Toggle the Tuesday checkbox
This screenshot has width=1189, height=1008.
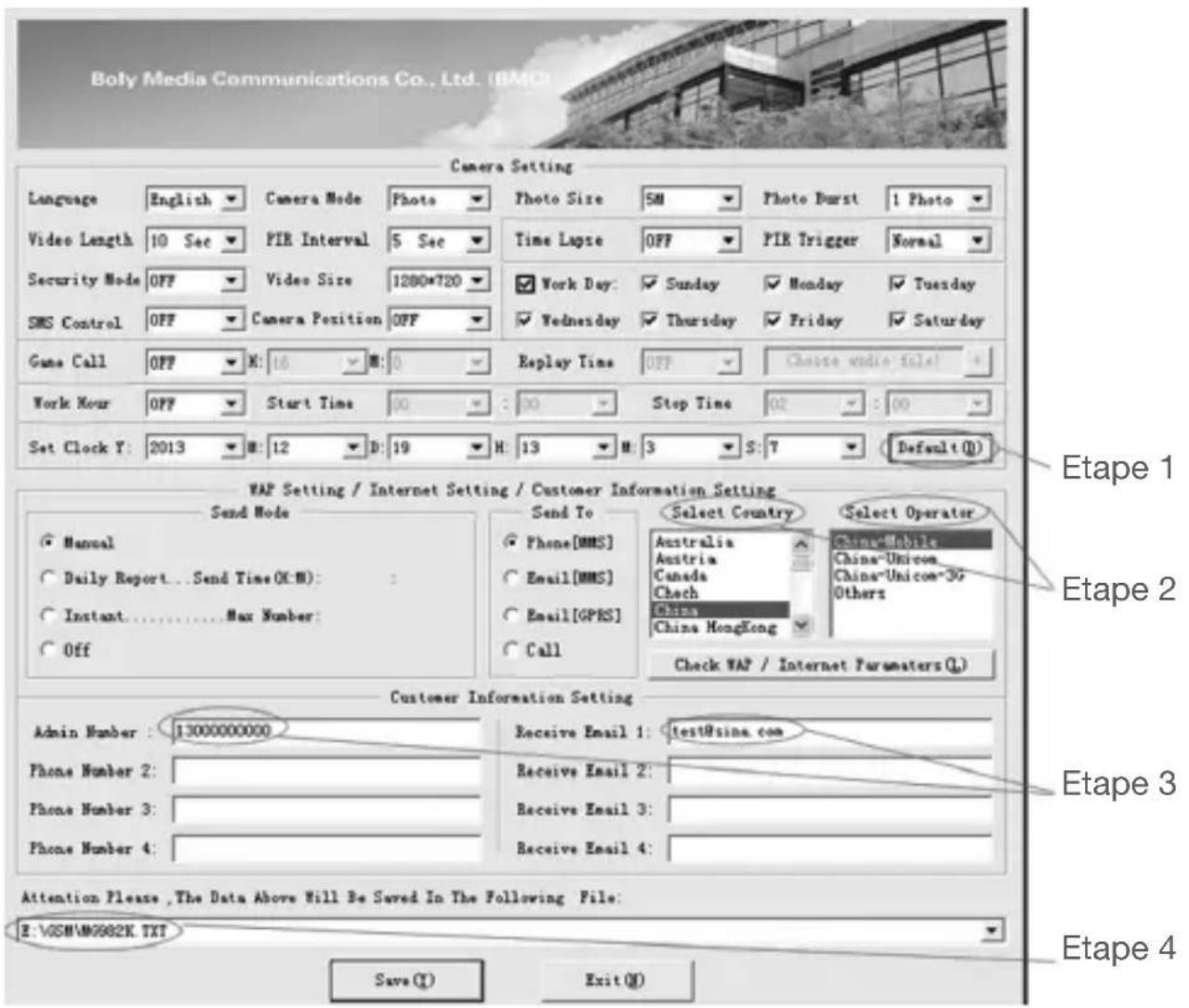click(897, 283)
